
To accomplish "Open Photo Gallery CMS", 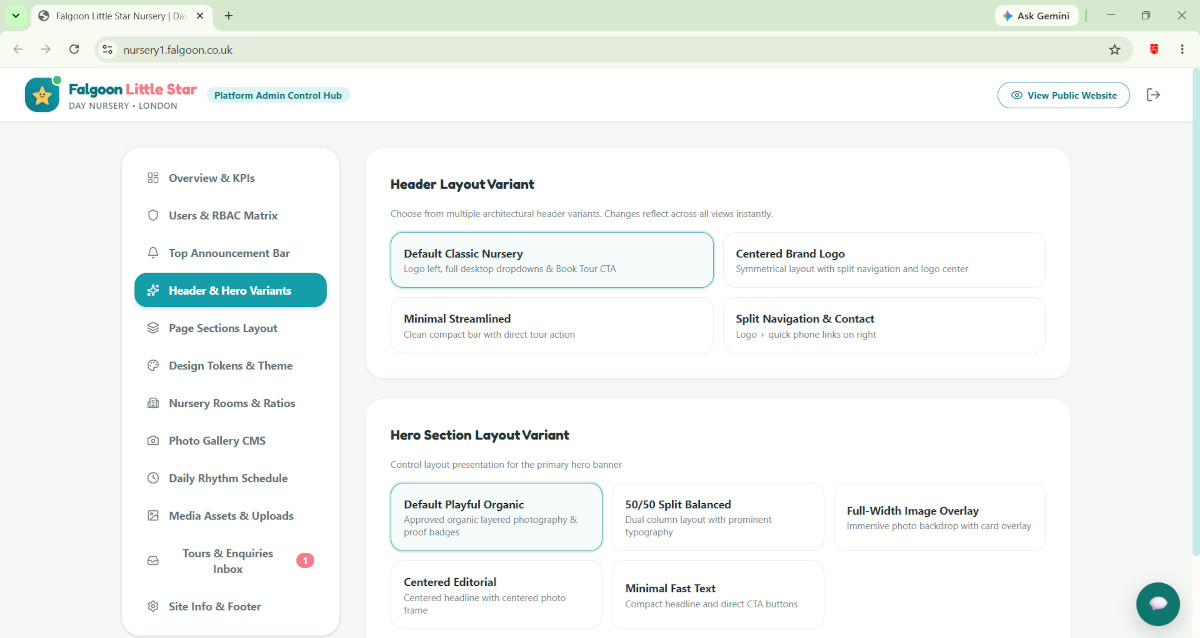I will coord(230,441).
